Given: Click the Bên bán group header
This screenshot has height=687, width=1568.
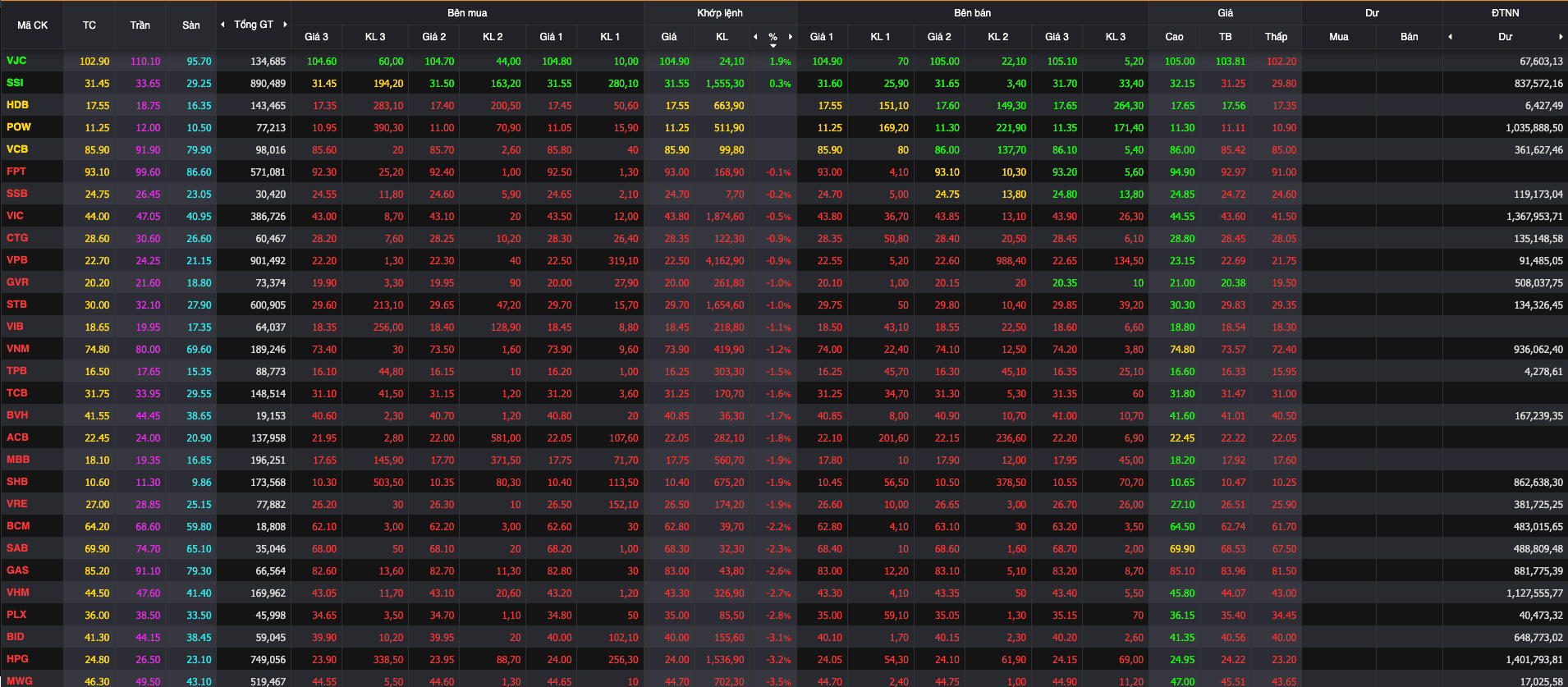Looking at the screenshot, I should pyautogui.click(x=973, y=13).
